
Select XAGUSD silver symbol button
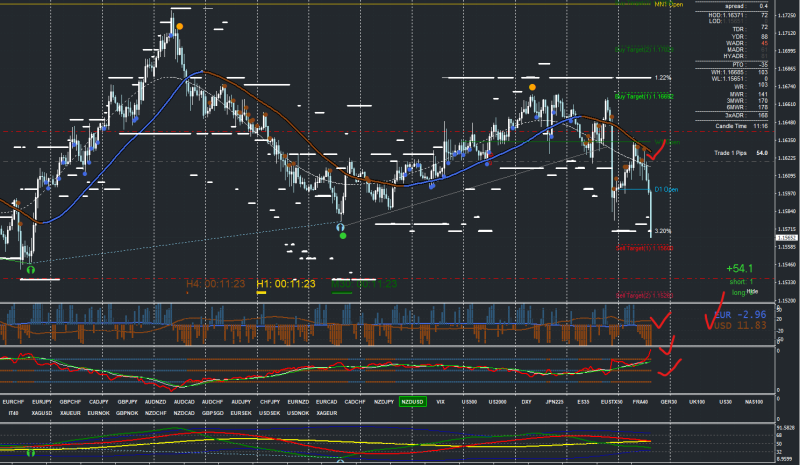(x=42, y=413)
